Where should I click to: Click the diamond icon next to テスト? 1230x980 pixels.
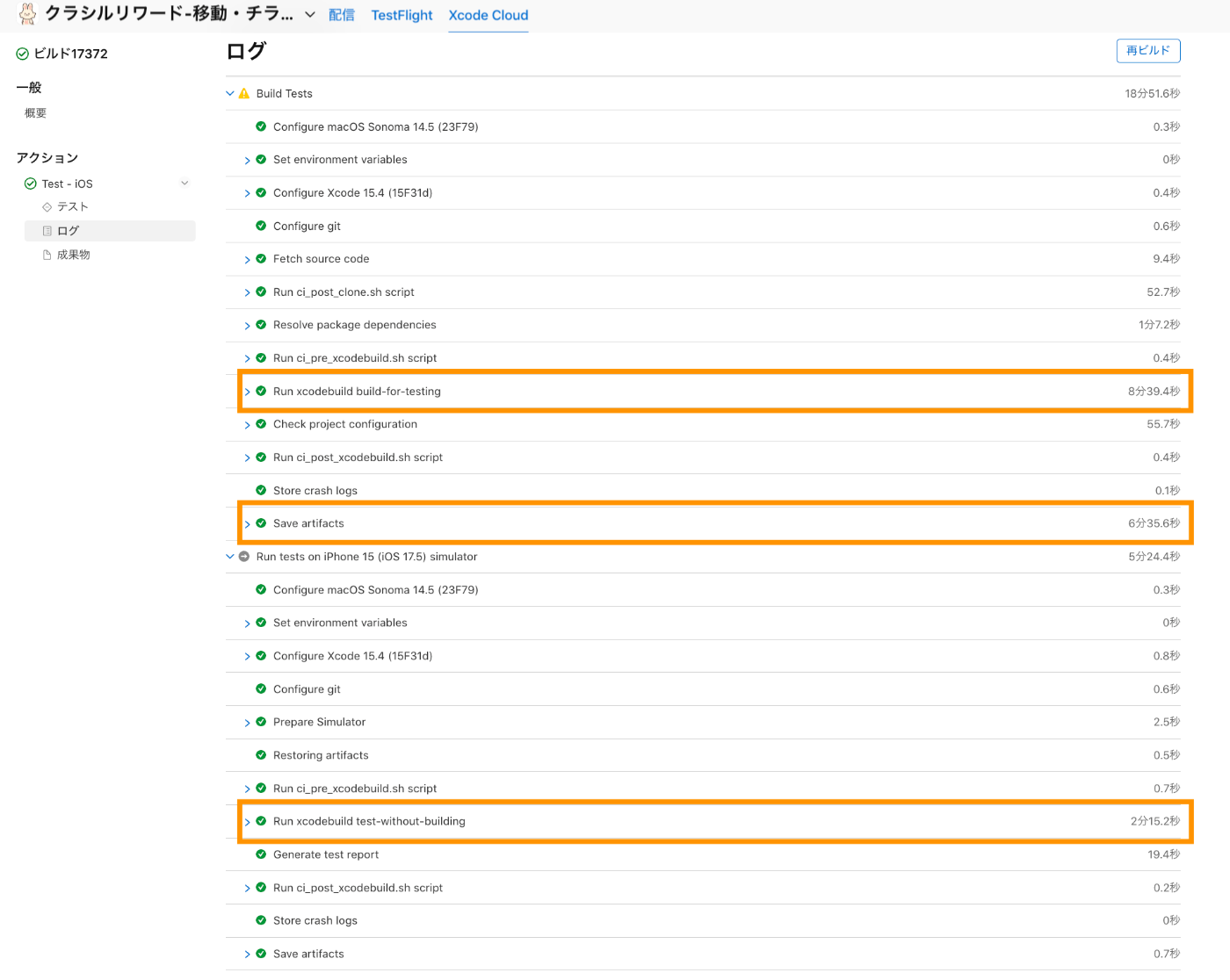(x=47, y=207)
